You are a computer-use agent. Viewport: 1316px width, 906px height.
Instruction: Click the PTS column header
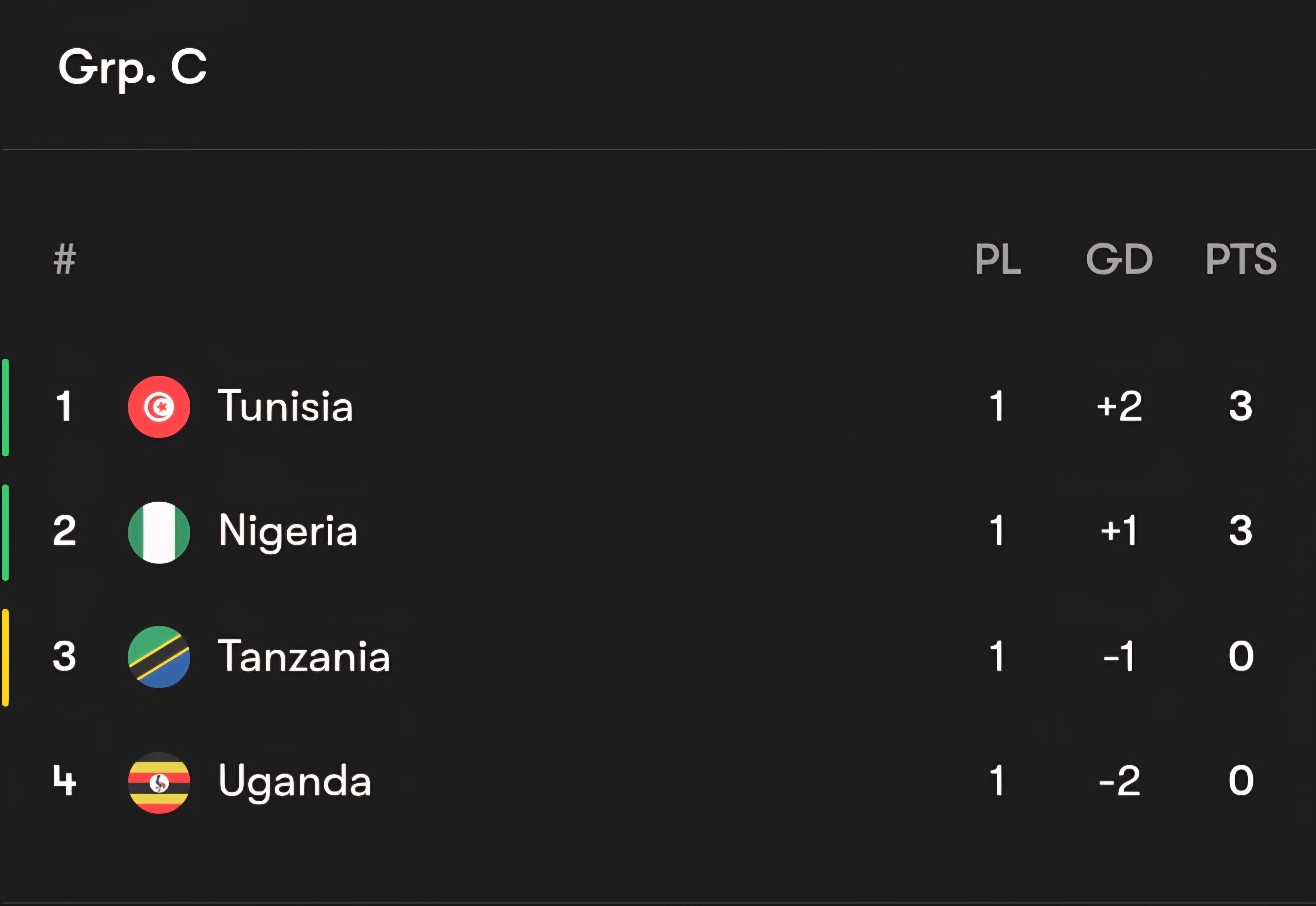[x=1241, y=259]
